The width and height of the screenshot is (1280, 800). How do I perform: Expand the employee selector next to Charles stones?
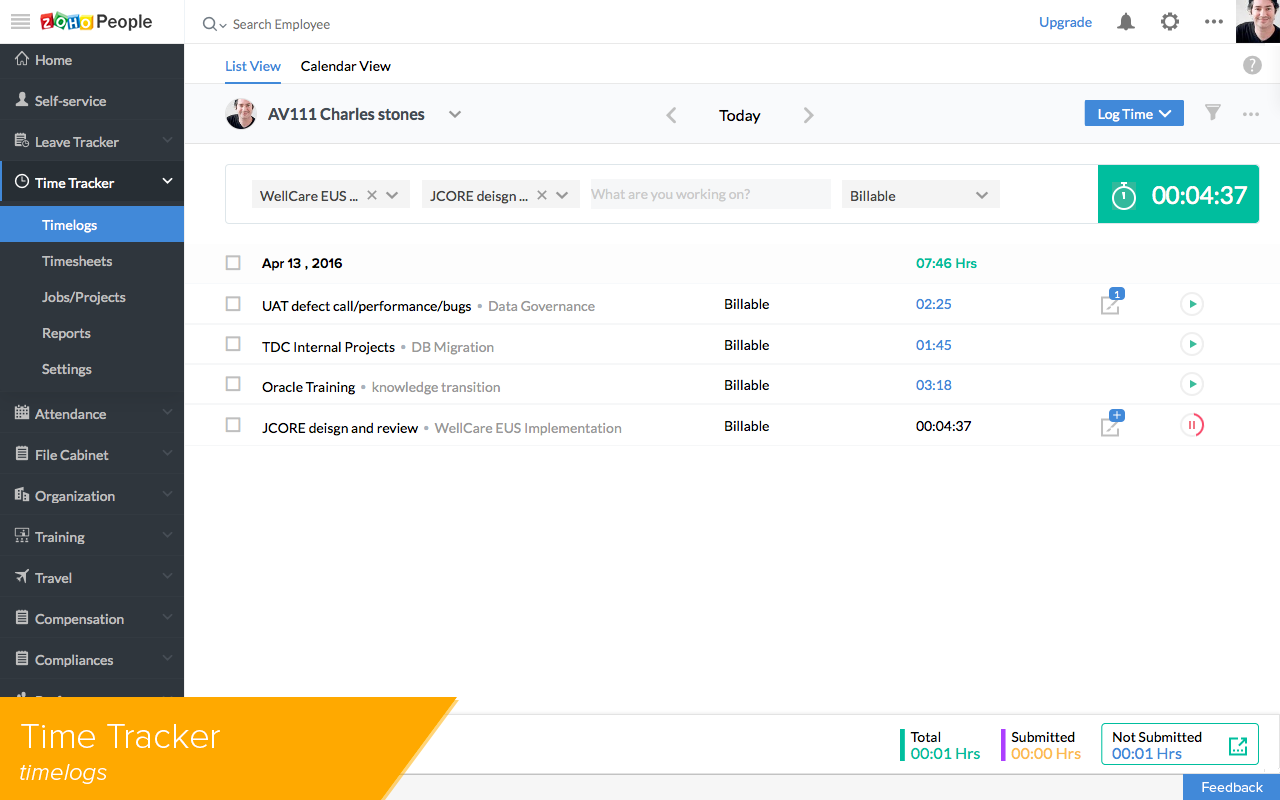pos(455,114)
